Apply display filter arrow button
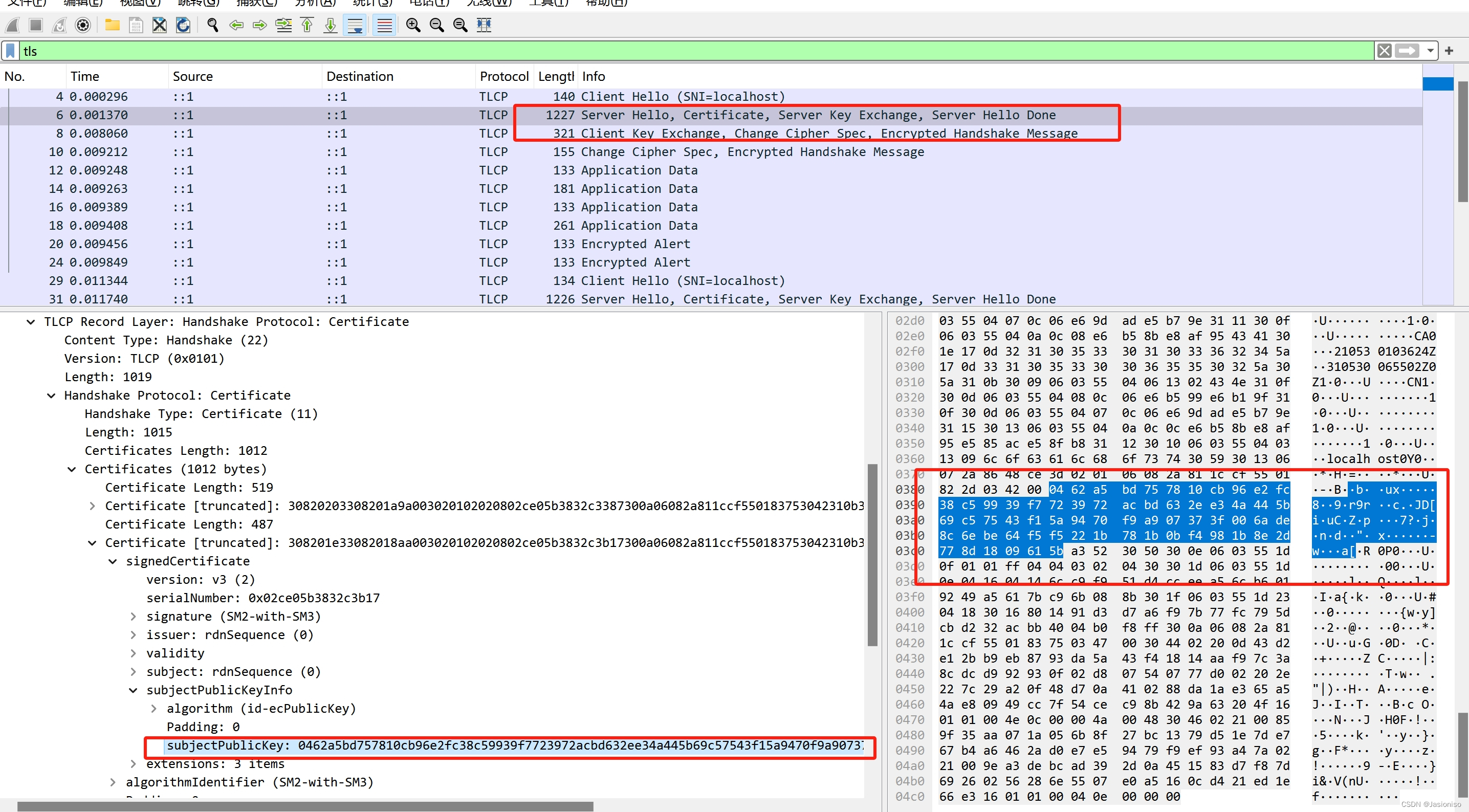Viewport: 1469px width, 812px height. point(1407,51)
